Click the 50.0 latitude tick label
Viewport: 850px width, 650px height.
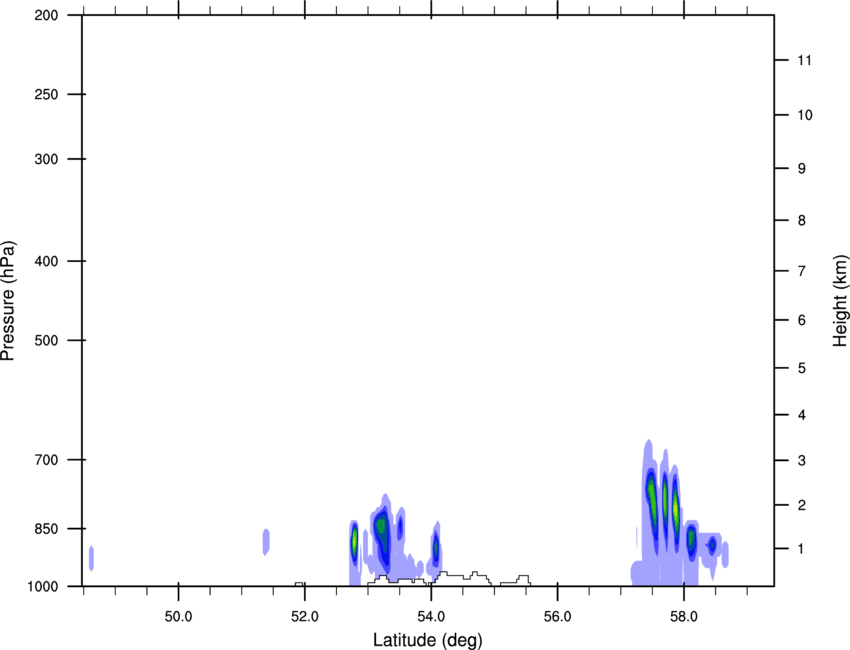pyautogui.click(x=178, y=617)
